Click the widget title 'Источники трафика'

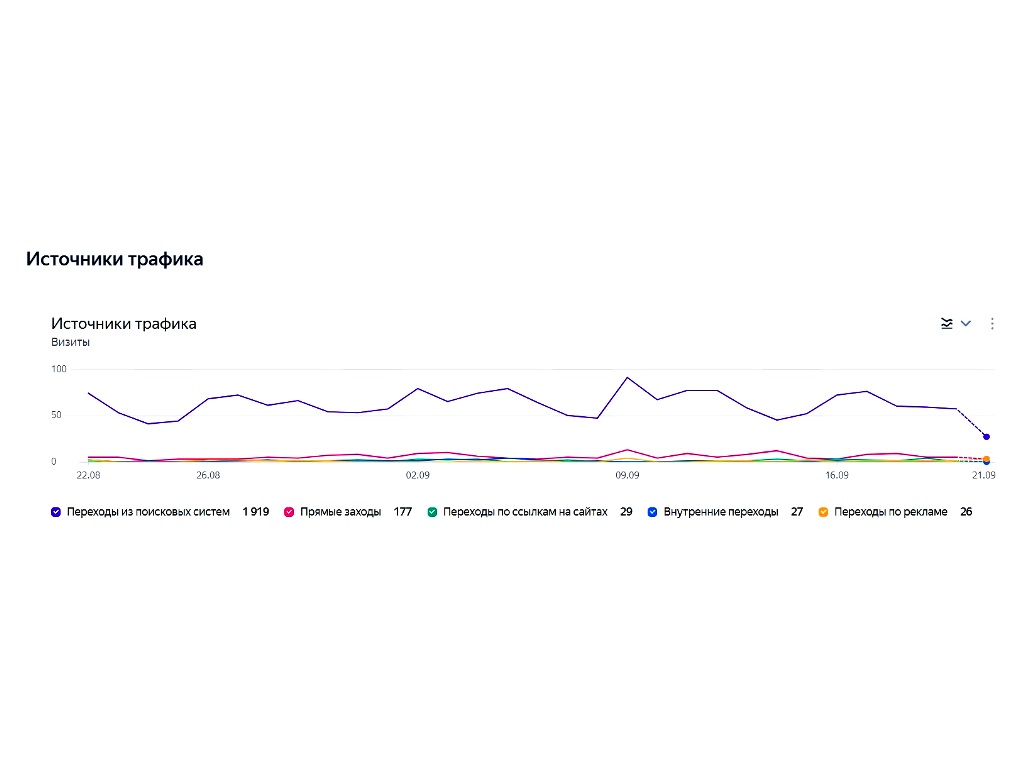tap(124, 324)
